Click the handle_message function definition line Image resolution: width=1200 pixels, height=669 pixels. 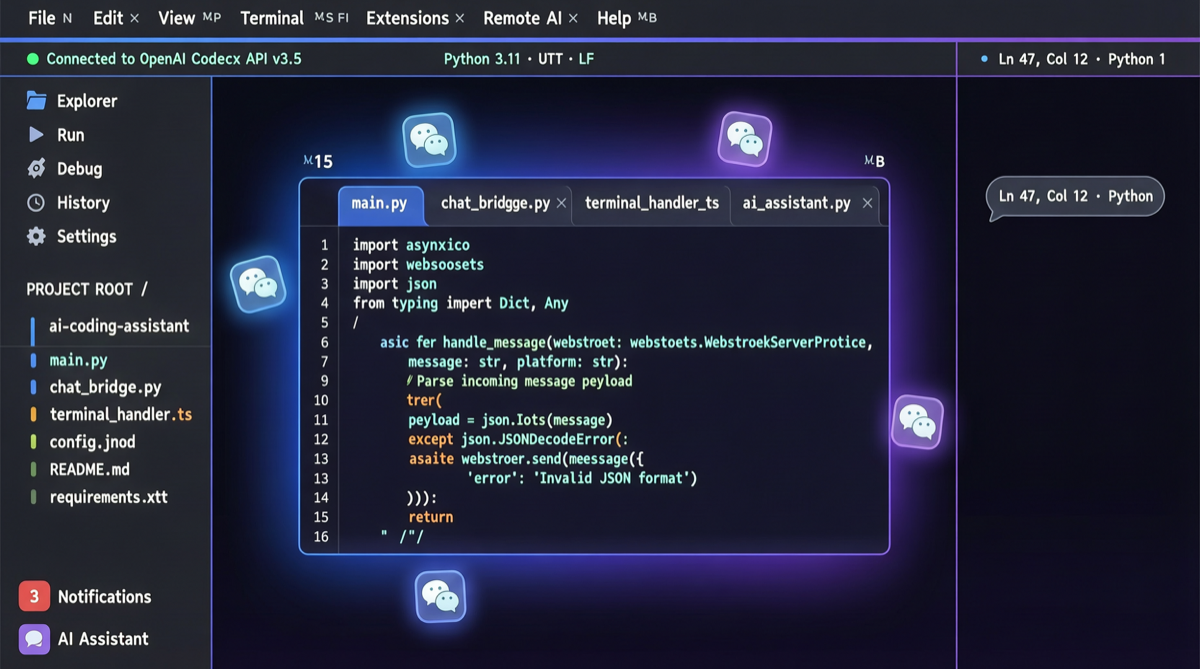pyautogui.click(x=627, y=342)
